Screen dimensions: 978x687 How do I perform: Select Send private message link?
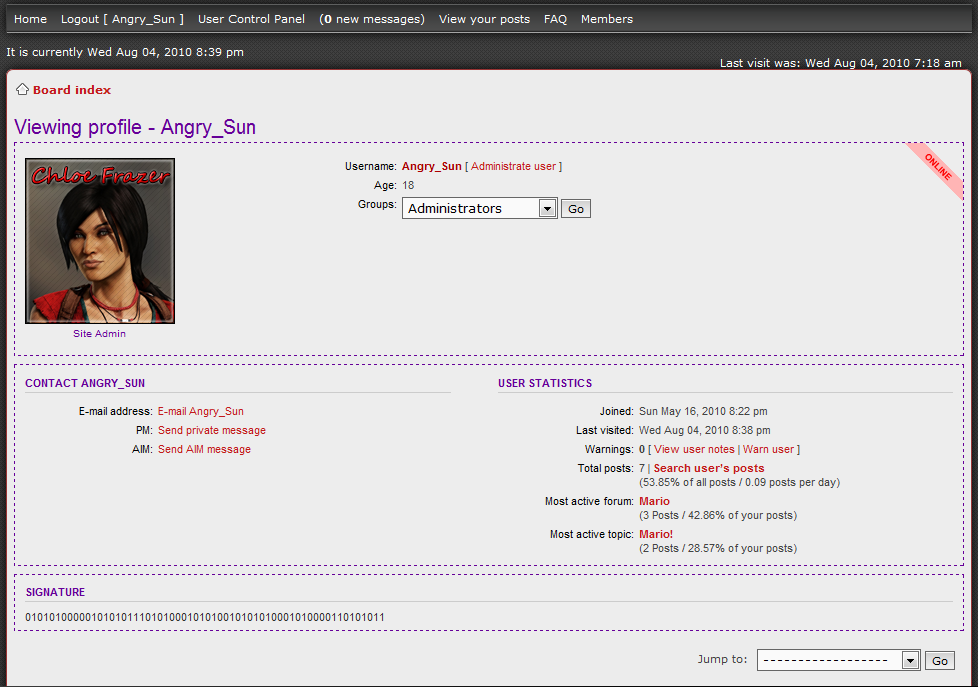pos(212,430)
